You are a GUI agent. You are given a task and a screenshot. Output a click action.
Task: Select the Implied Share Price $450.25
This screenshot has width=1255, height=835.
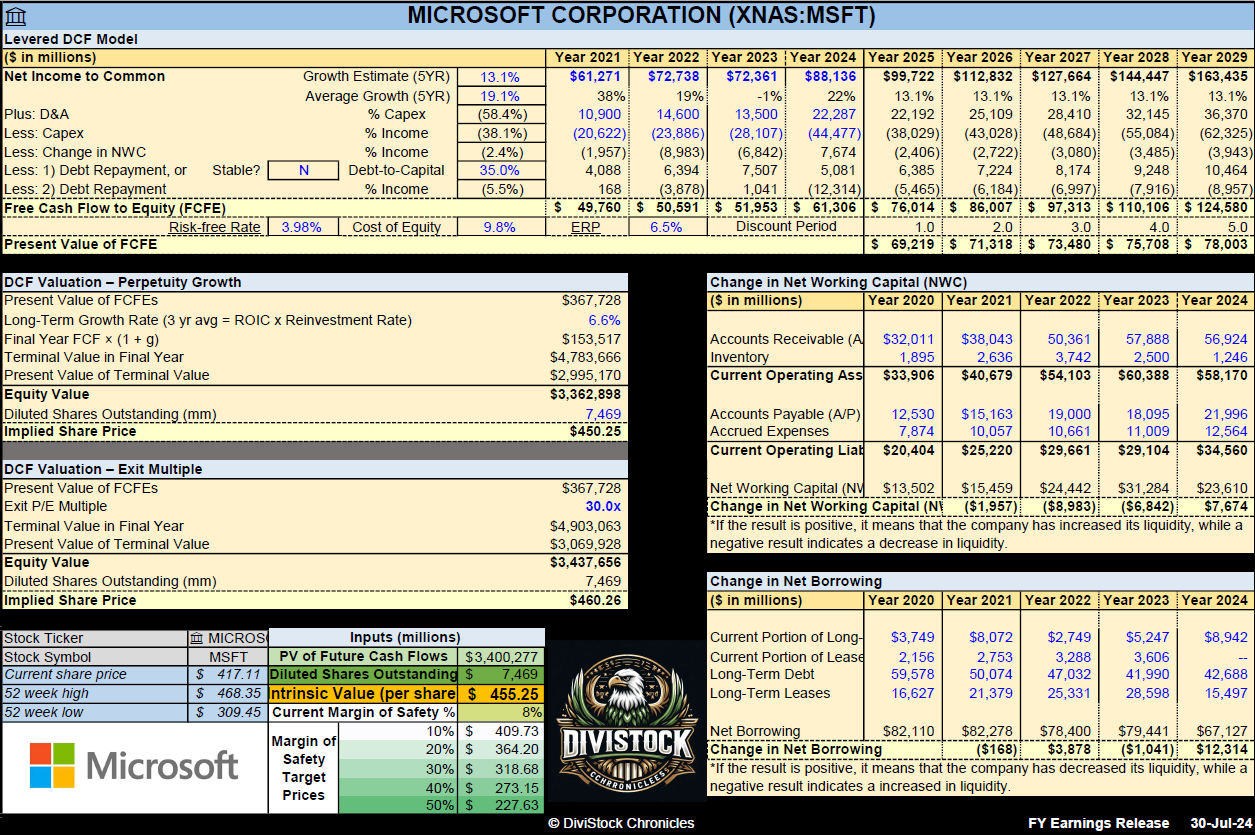(x=597, y=432)
